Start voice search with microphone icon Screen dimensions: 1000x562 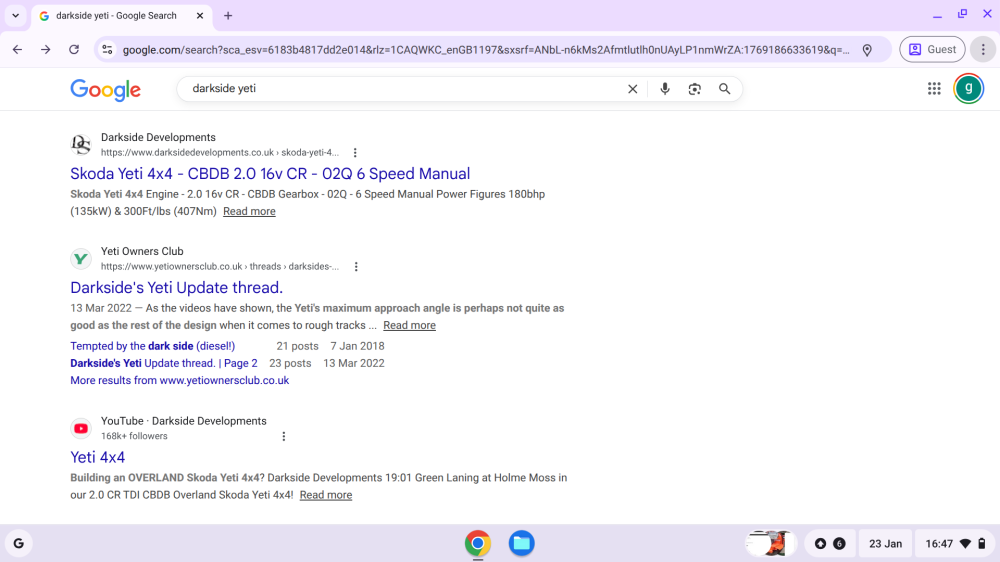[x=665, y=89]
